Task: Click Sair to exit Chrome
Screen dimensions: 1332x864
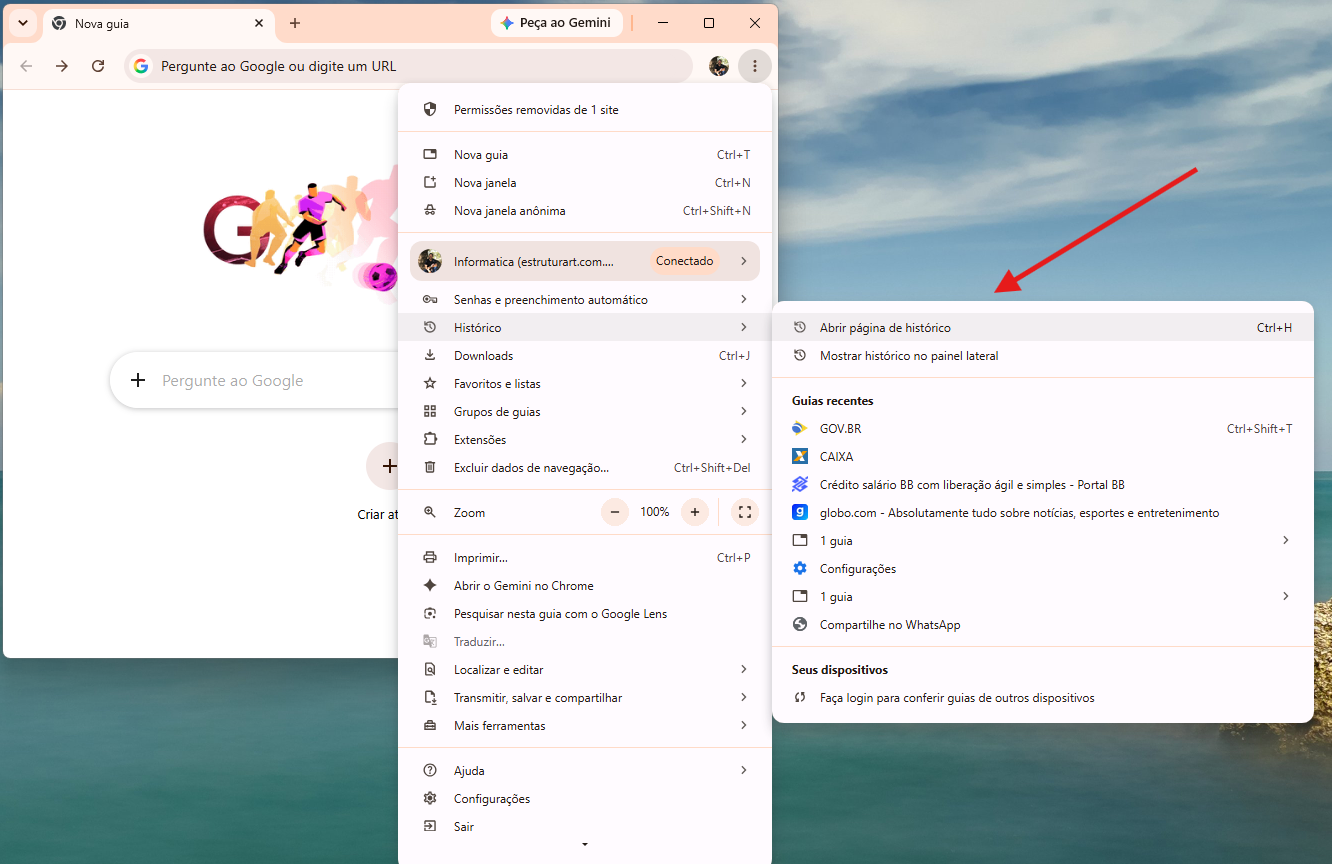Action: click(585, 827)
